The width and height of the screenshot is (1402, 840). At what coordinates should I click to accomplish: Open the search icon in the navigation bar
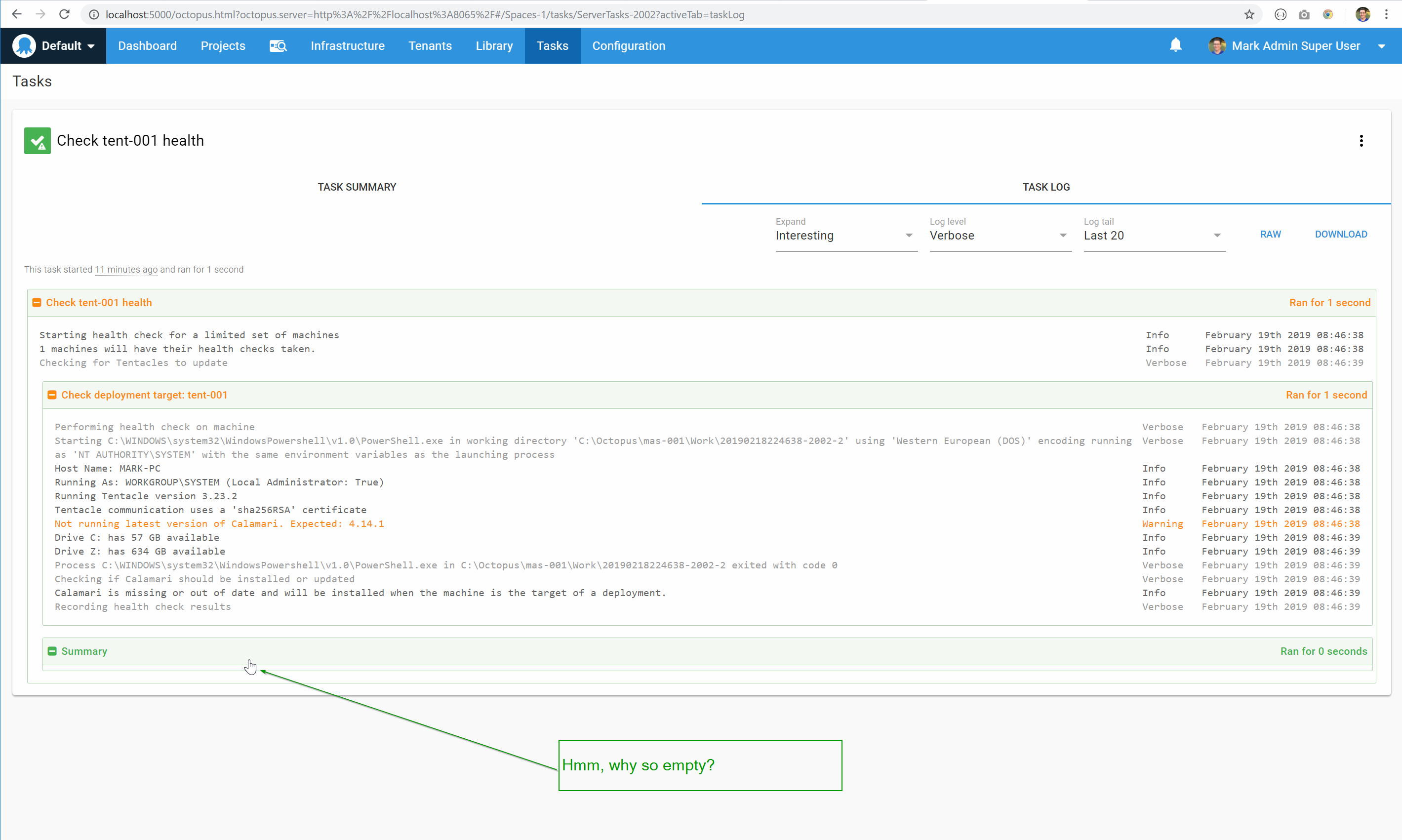tap(278, 45)
